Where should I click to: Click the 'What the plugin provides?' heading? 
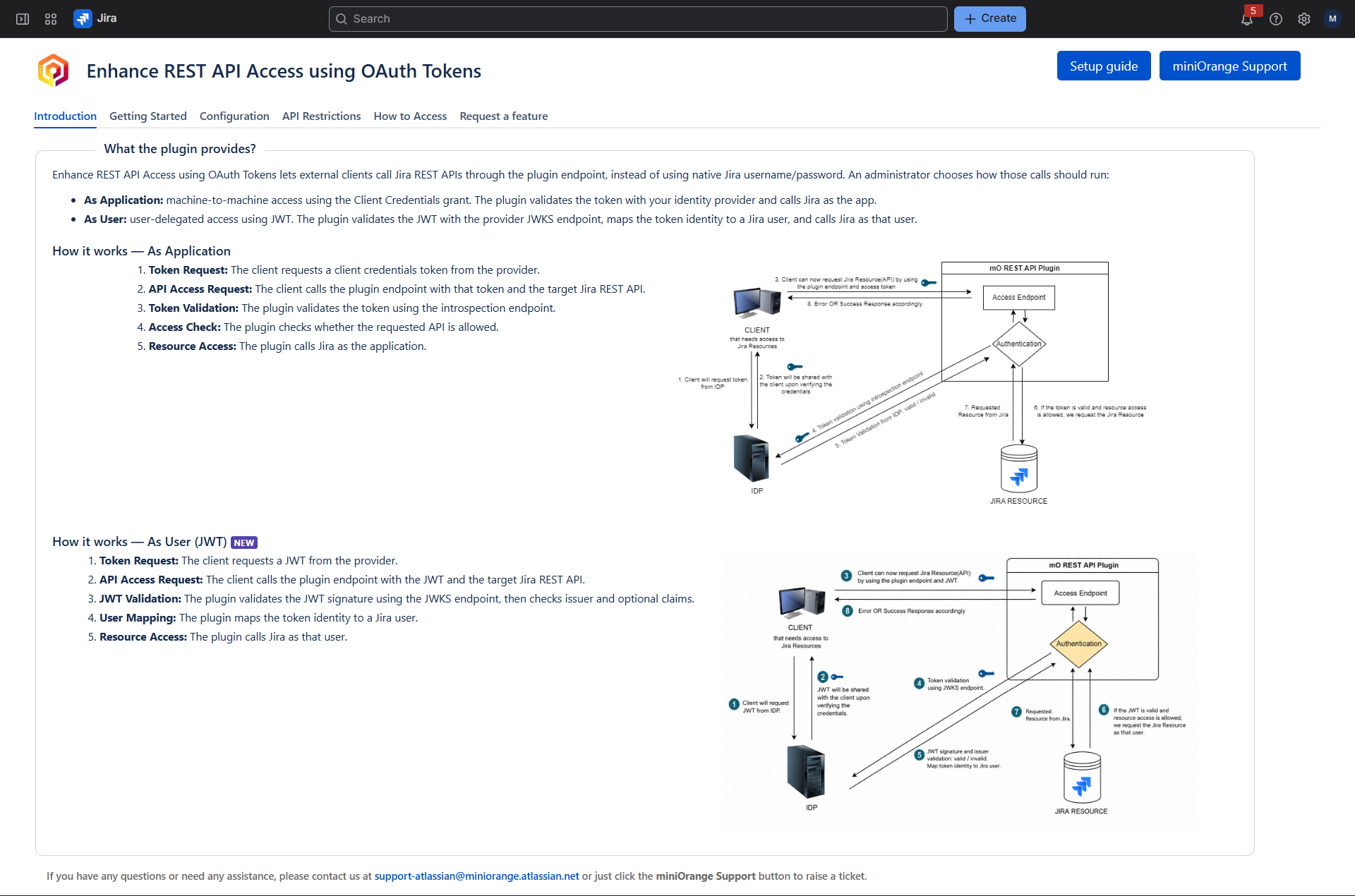pyautogui.click(x=180, y=149)
